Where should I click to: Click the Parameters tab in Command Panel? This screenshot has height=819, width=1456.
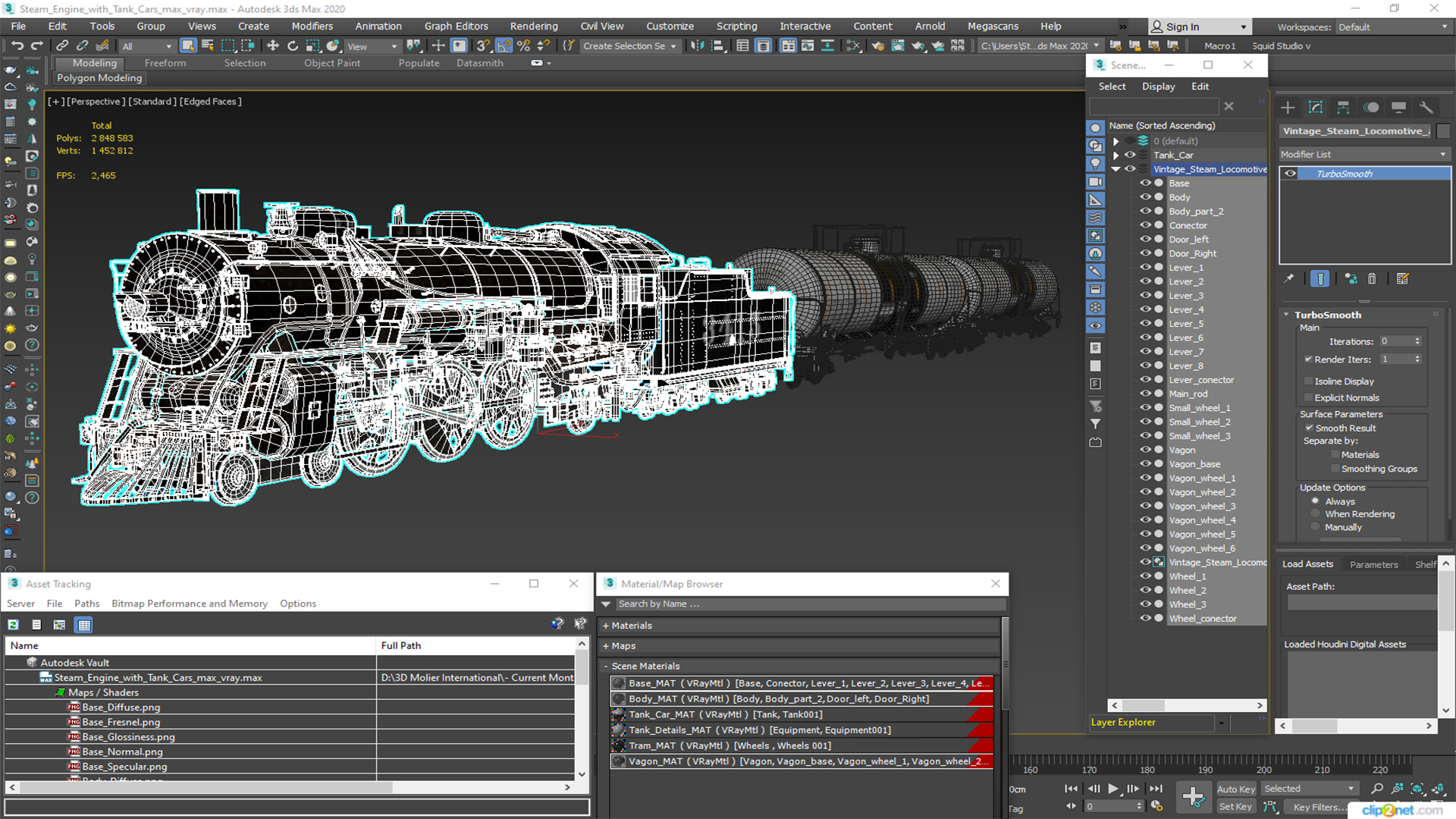tap(1375, 563)
